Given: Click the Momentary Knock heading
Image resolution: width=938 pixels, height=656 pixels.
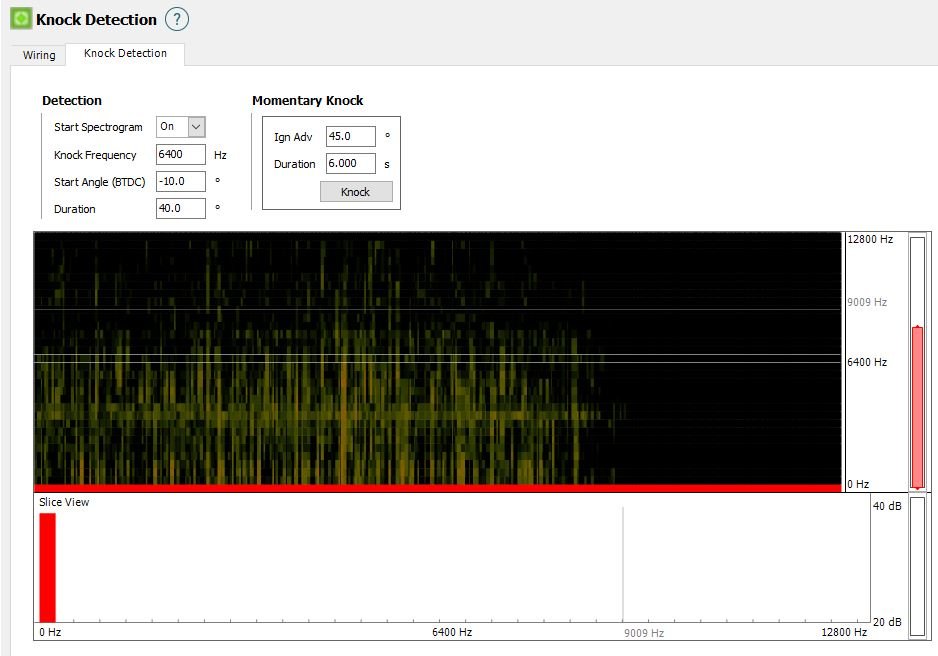Looking at the screenshot, I should click(307, 100).
